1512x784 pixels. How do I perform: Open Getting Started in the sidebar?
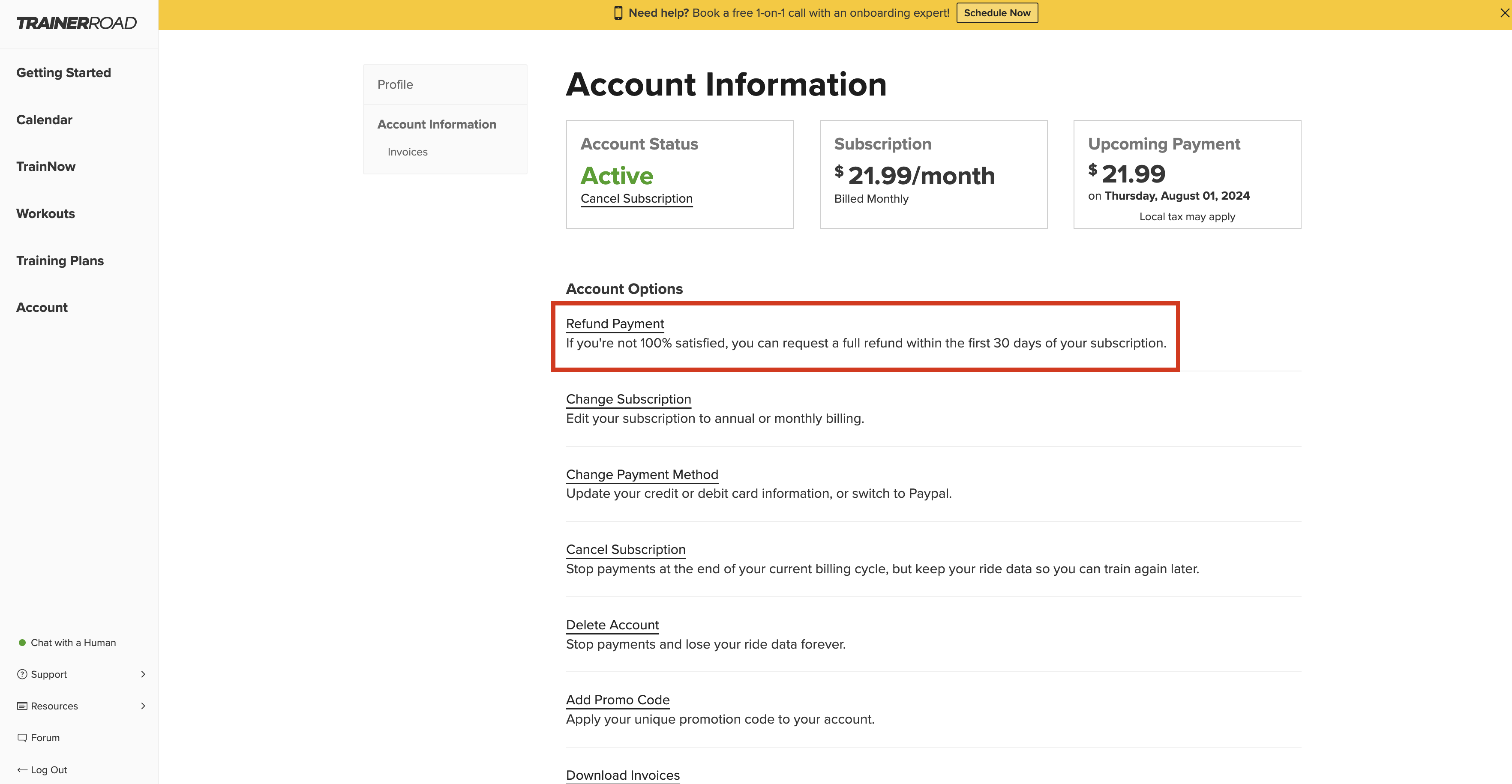pos(63,73)
